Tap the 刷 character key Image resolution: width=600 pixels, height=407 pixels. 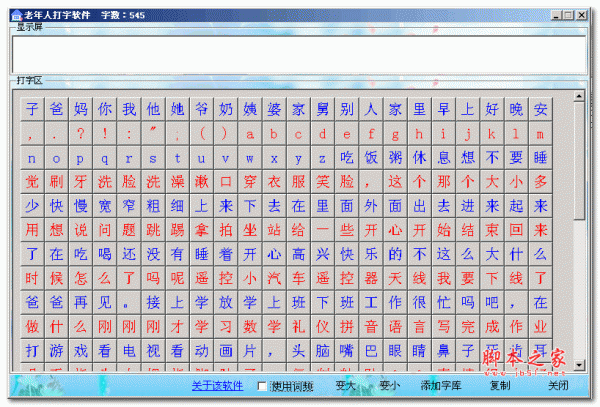tap(57, 182)
